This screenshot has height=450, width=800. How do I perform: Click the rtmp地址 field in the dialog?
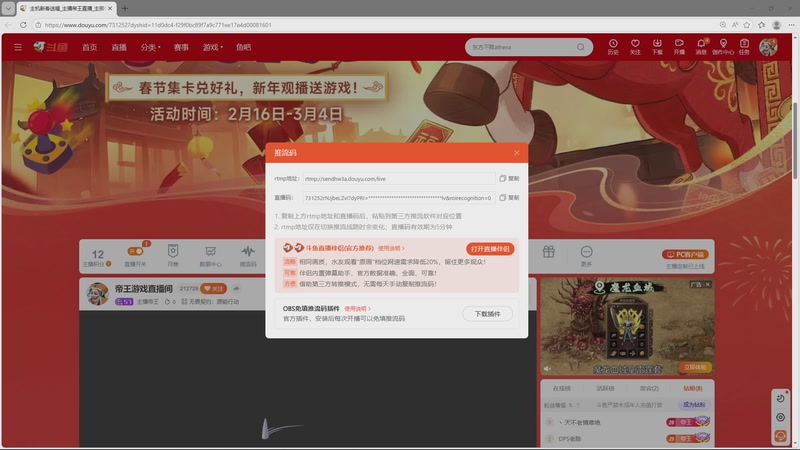398,179
